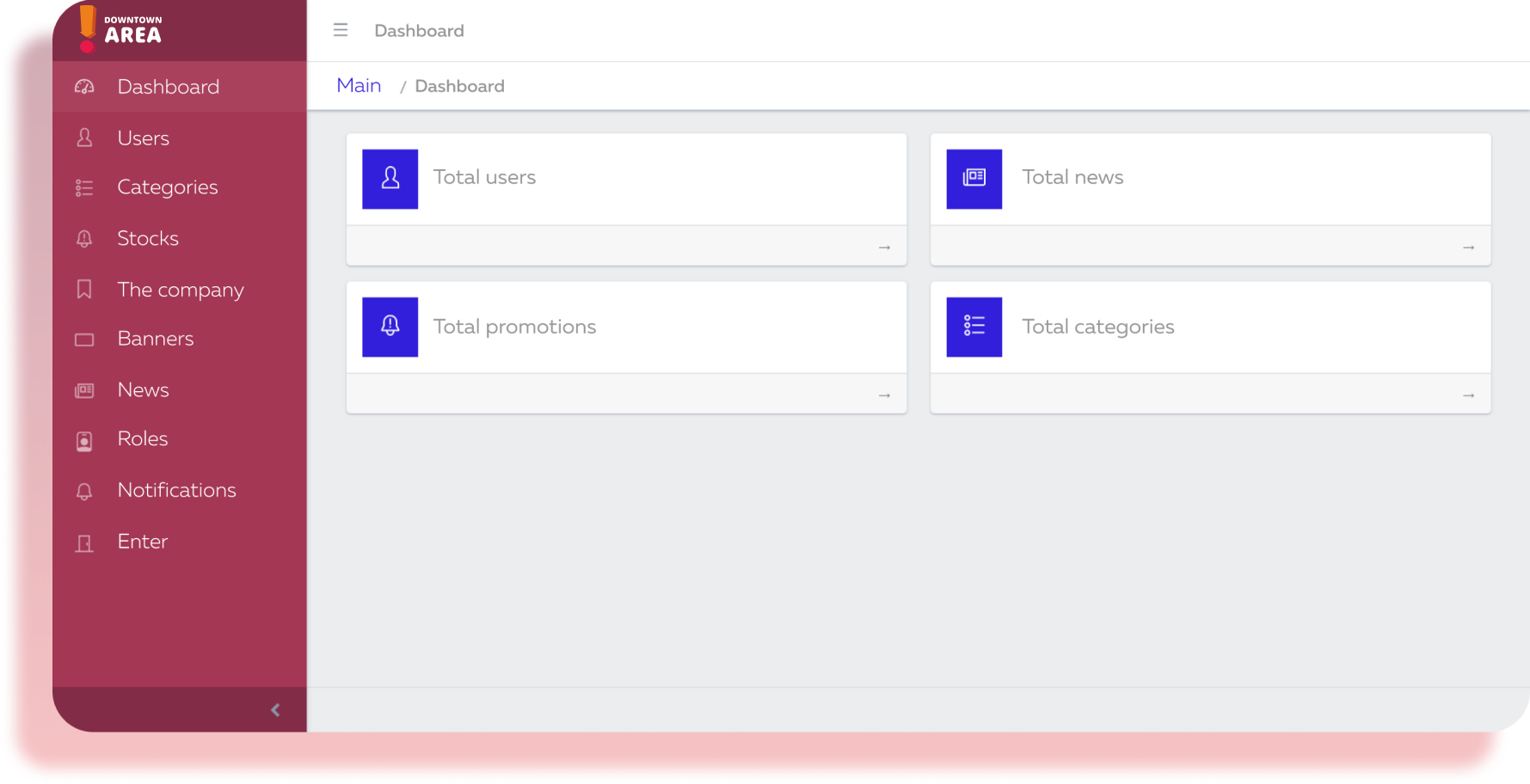Screen dimensions: 1530x784
Task: Click the Notifications bell icon
Action: (84, 491)
